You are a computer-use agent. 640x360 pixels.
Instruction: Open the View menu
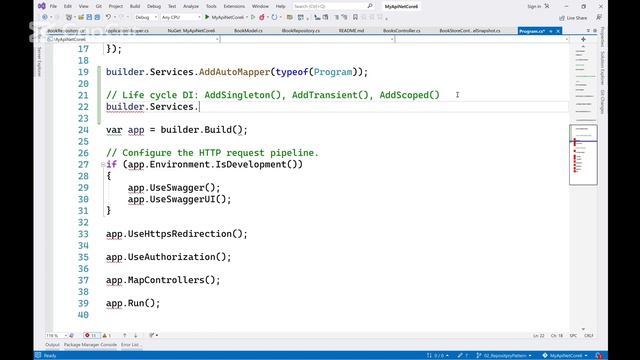83,7
